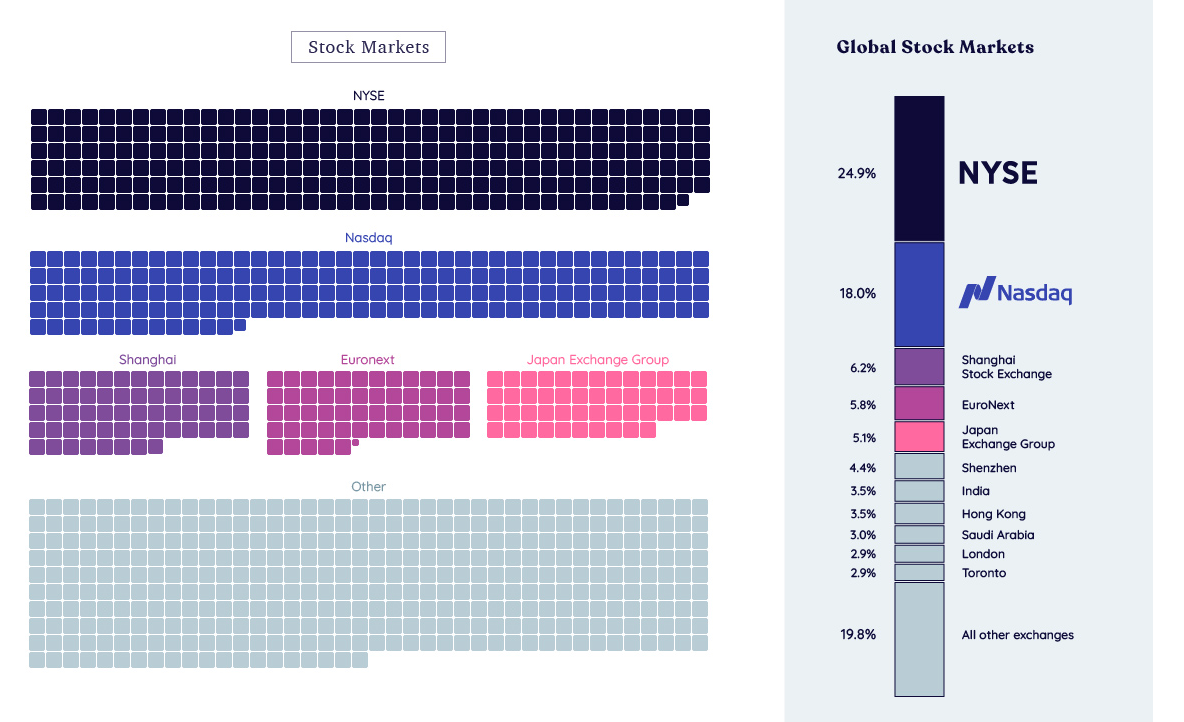Image resolution: width=1184 pixels, height=722 pixels.
Task: Select the Nasdaq blue bar segment
Action: point(919,294)
